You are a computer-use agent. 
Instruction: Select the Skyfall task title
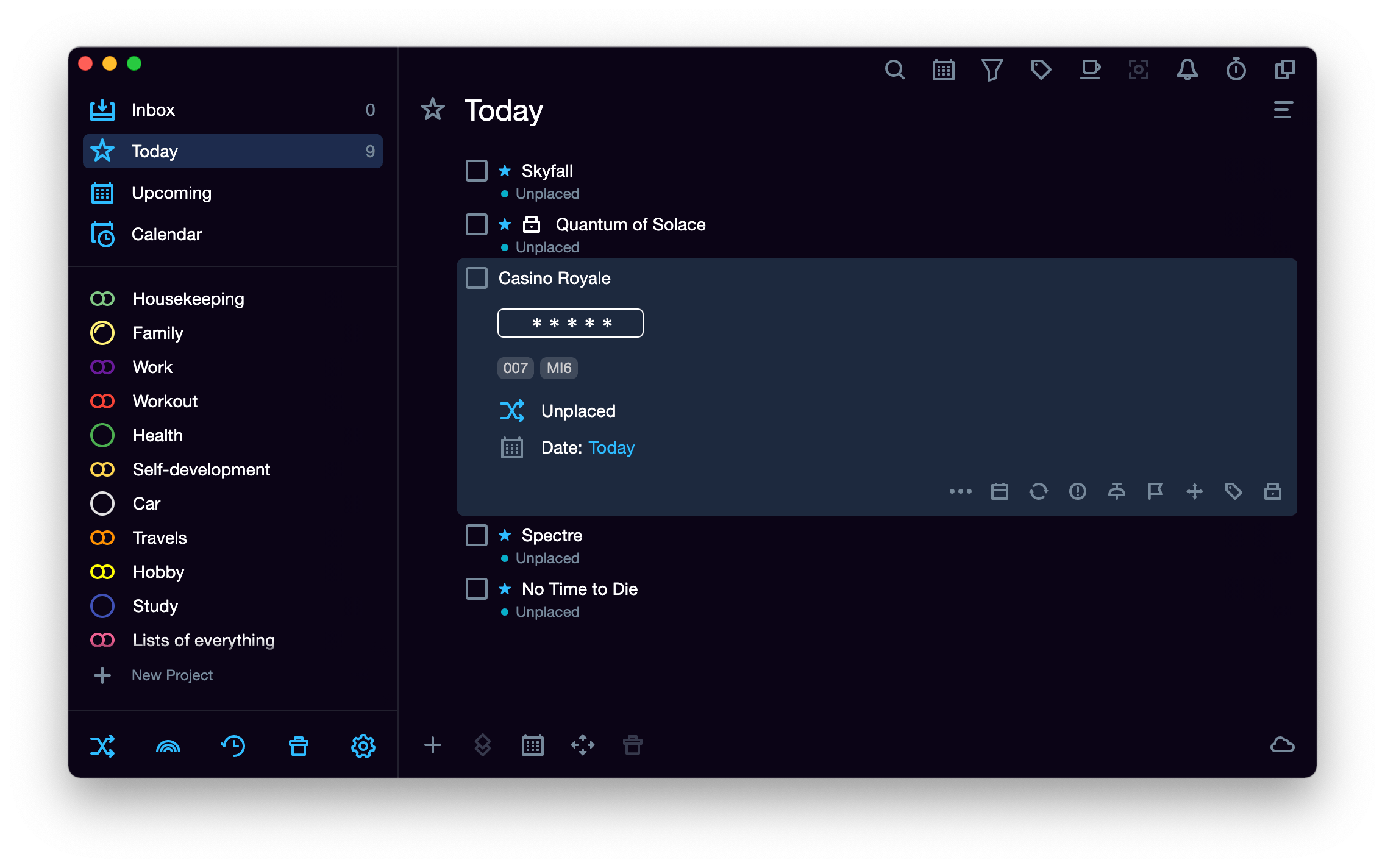click(x=547, y=171)
